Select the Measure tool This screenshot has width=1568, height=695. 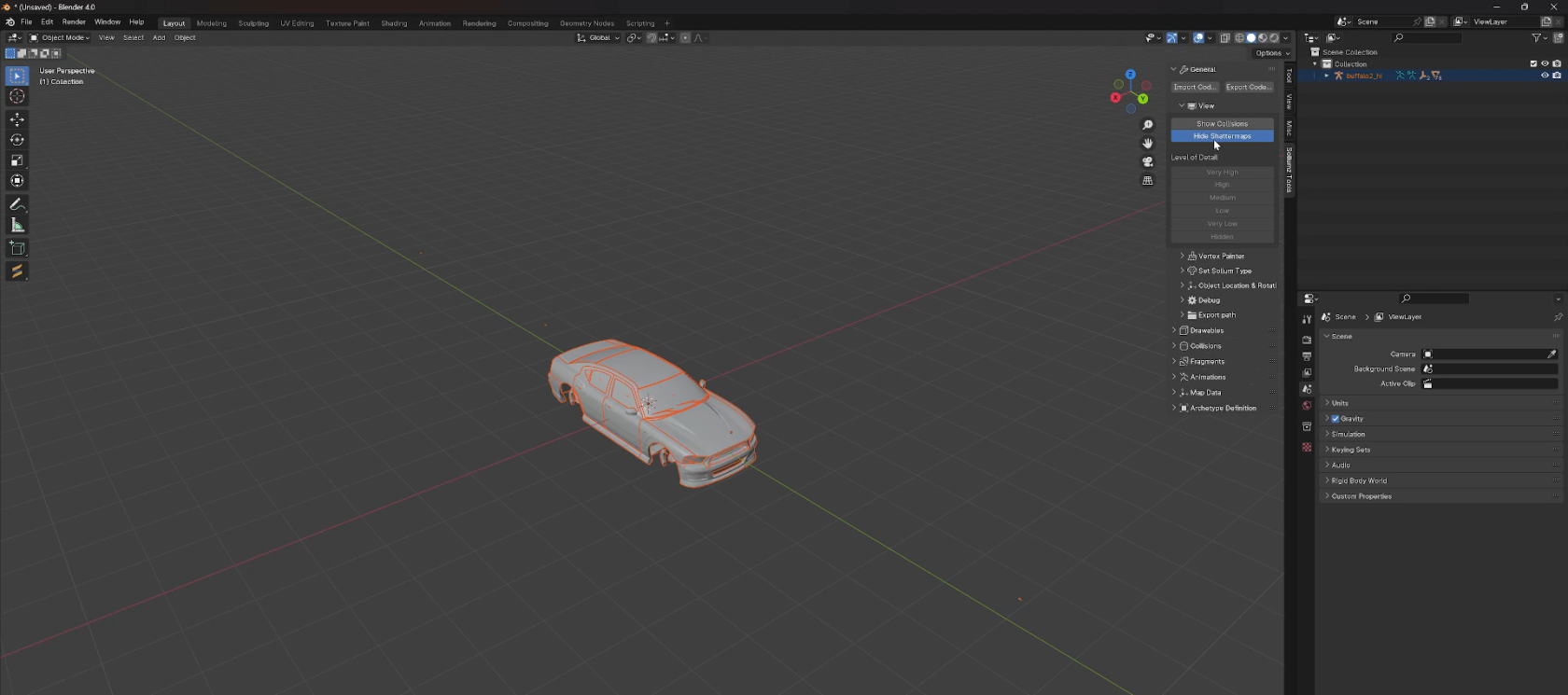[x=17, y=225]
